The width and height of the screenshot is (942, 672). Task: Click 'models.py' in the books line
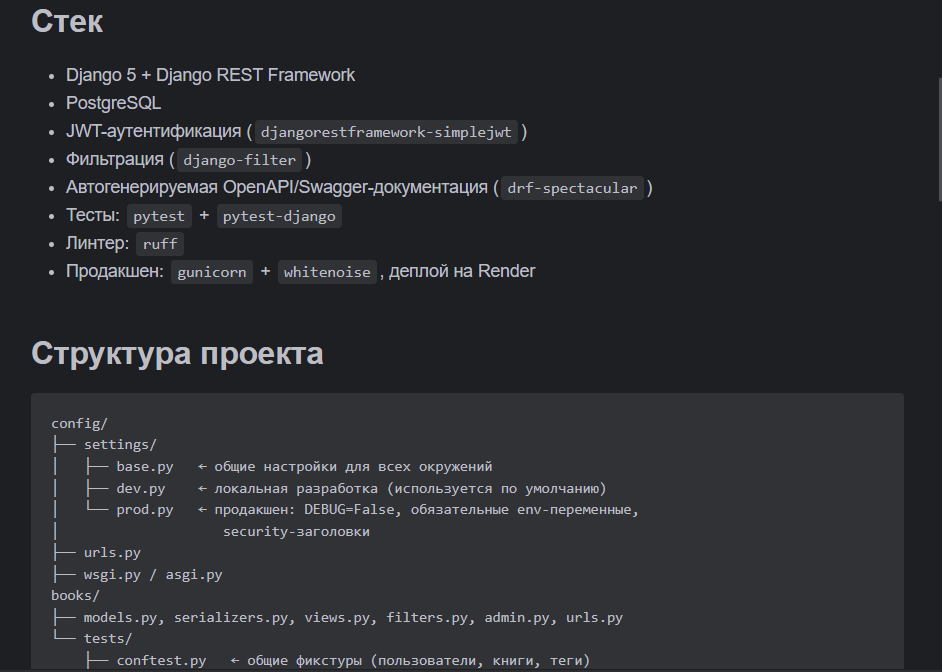(x=120, y=617)
